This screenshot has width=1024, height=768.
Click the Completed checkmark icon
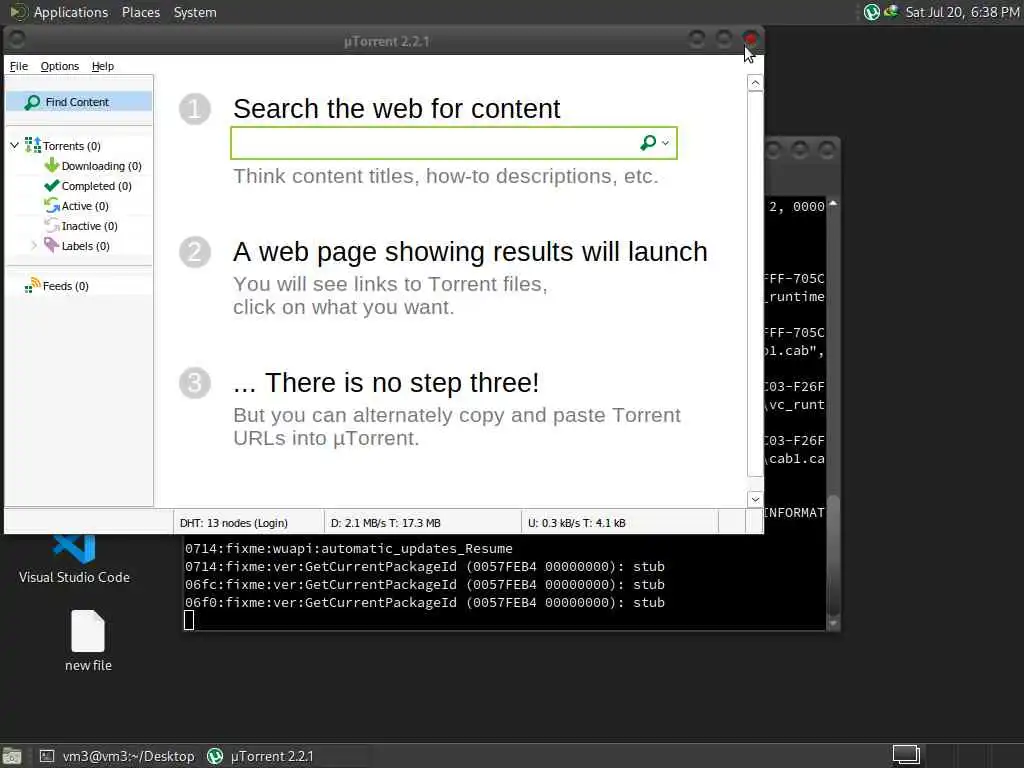coord(52,185)
